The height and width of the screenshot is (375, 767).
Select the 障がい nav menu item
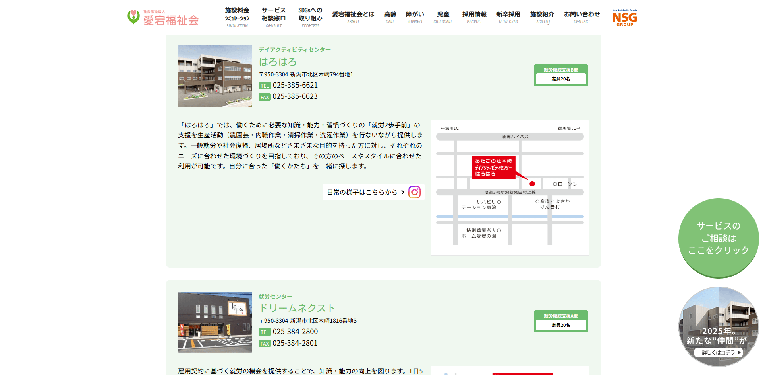pos(415,16)
